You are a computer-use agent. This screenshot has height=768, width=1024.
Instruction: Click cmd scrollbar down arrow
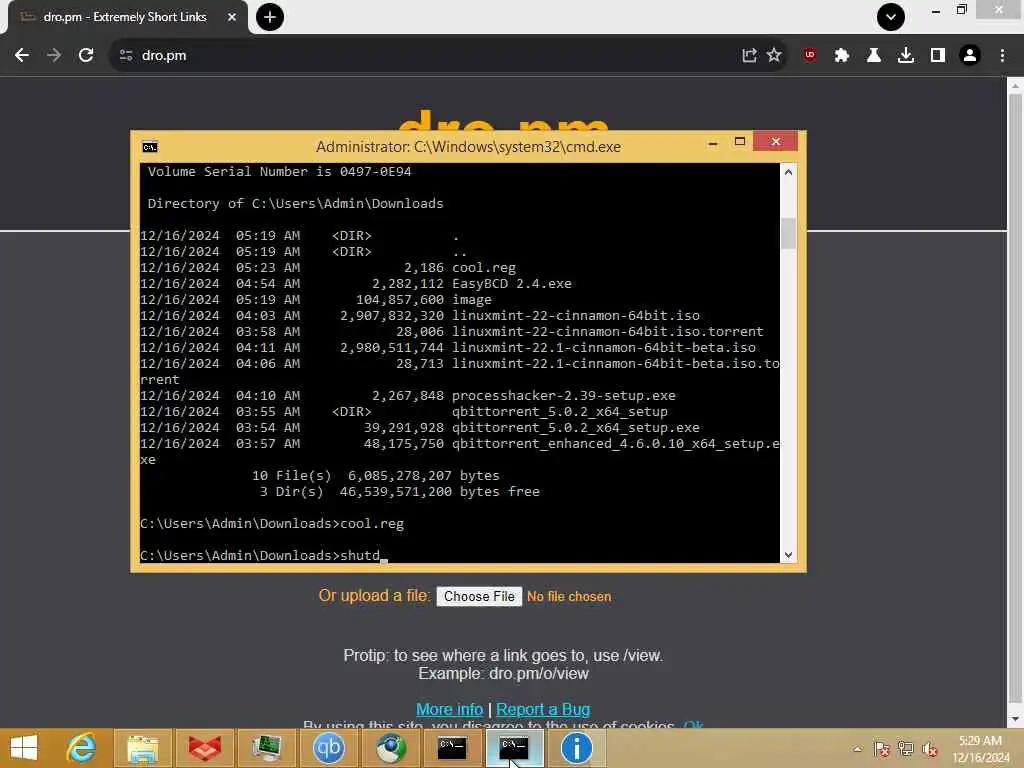point(788,554)
